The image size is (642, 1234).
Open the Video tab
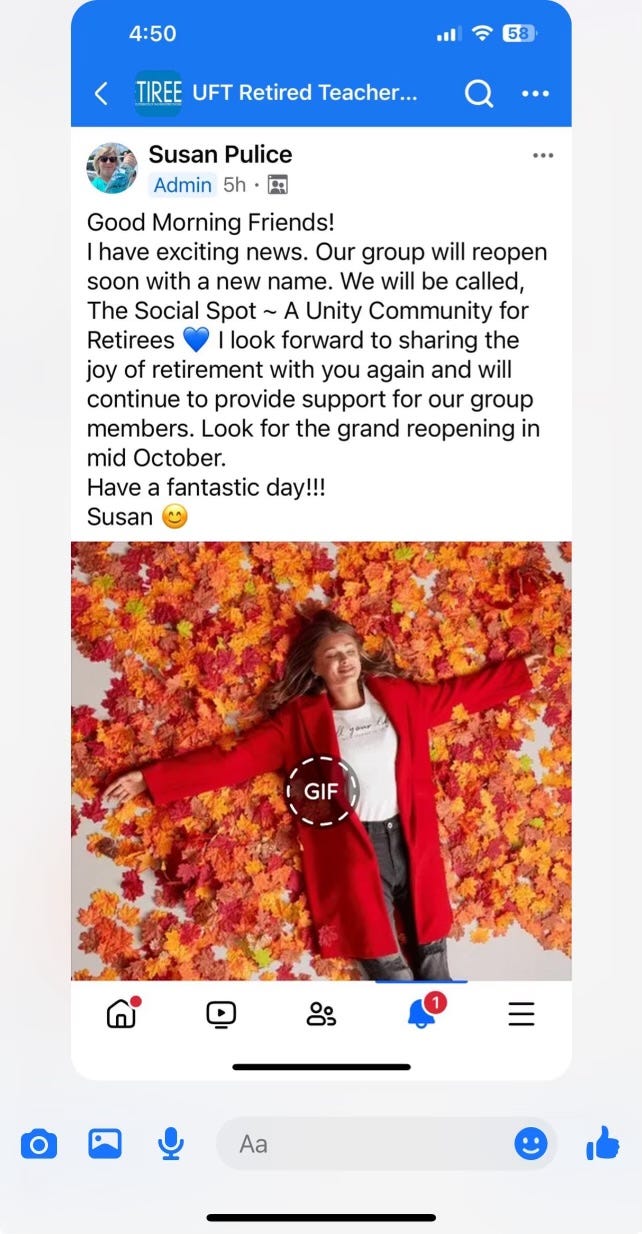click(x=221, y=1014)
